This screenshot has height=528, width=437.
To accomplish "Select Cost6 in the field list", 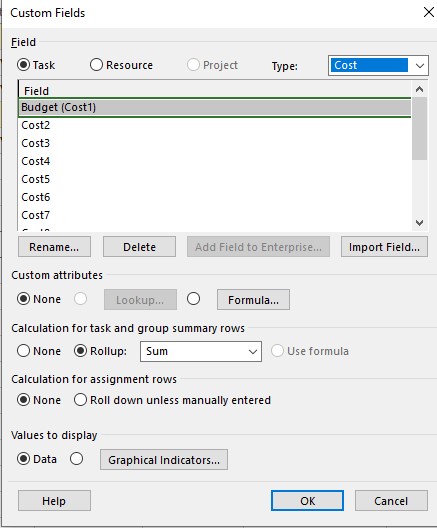I will point(214,197).
